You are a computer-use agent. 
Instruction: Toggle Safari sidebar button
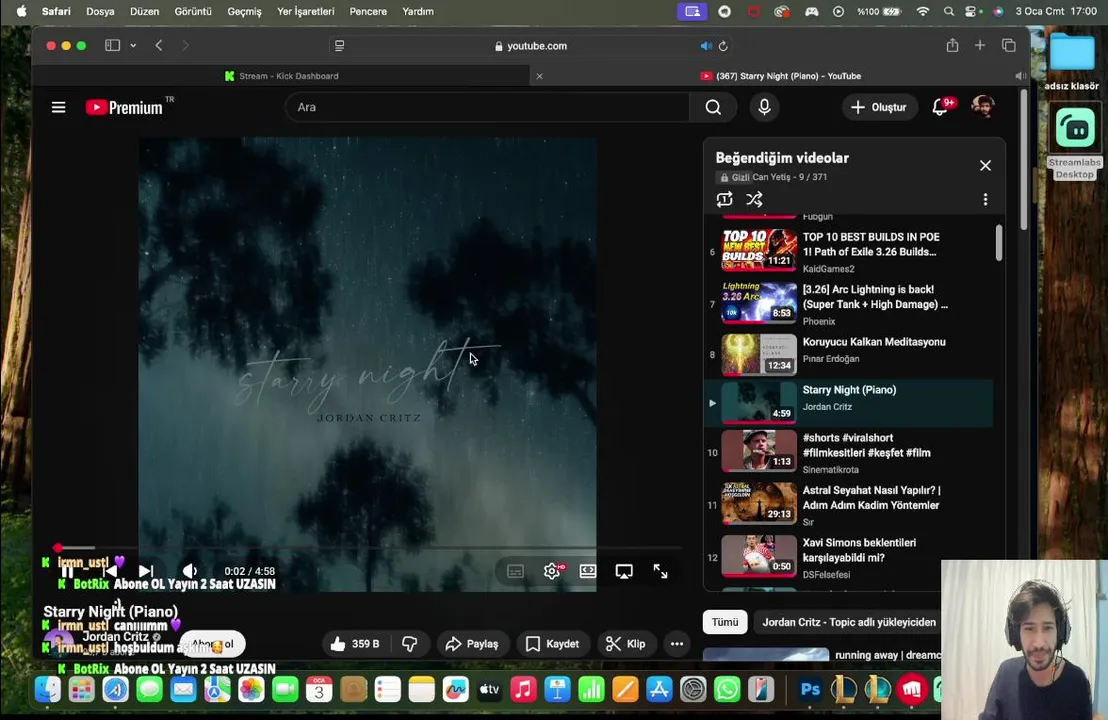112,45
